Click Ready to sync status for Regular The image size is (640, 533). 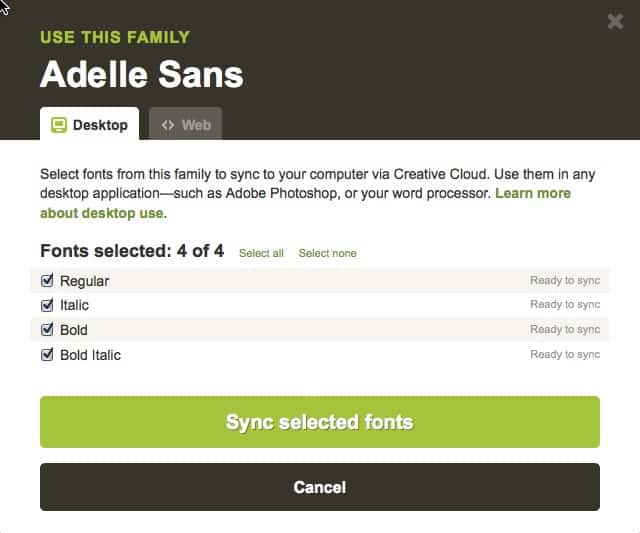[565, 280]
